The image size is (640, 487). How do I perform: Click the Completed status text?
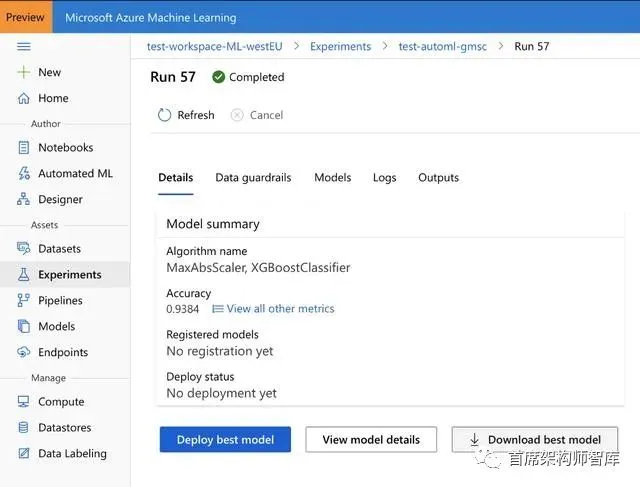click(257, 77)
